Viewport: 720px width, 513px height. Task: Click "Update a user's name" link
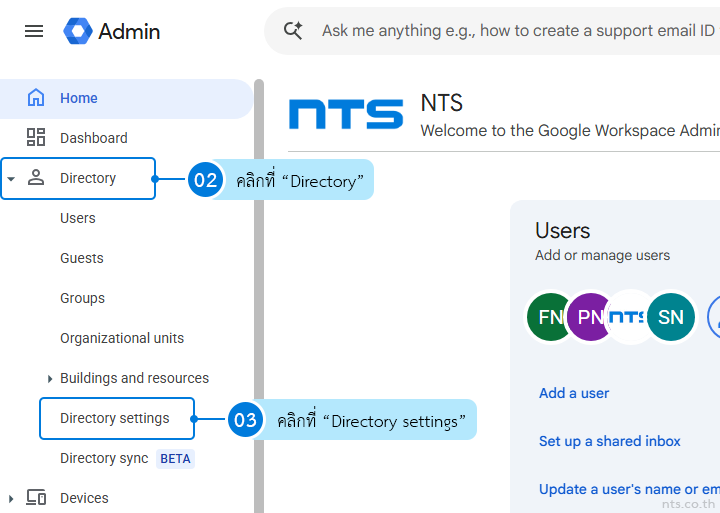click(630, 489)
